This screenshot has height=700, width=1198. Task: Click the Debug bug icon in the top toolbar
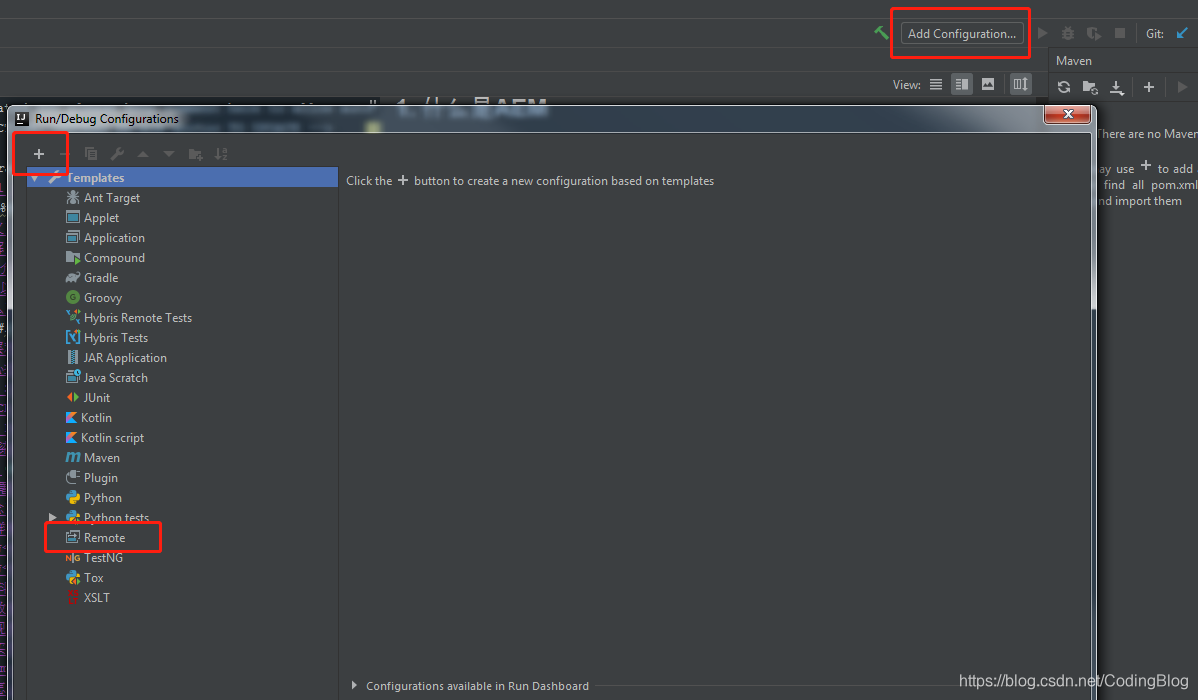pos(1068,34)
